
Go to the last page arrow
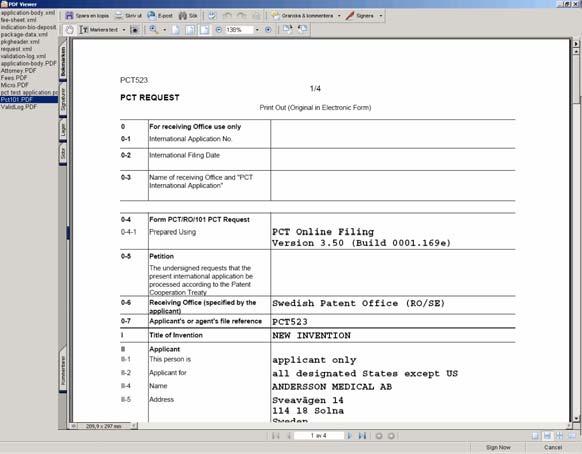coord(363,436)
